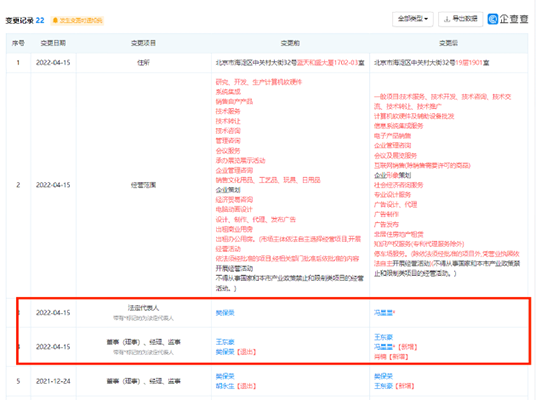Select the 2021-12-24 date cell
Screen dimensions: 536x400
click(x=53, y=381)
